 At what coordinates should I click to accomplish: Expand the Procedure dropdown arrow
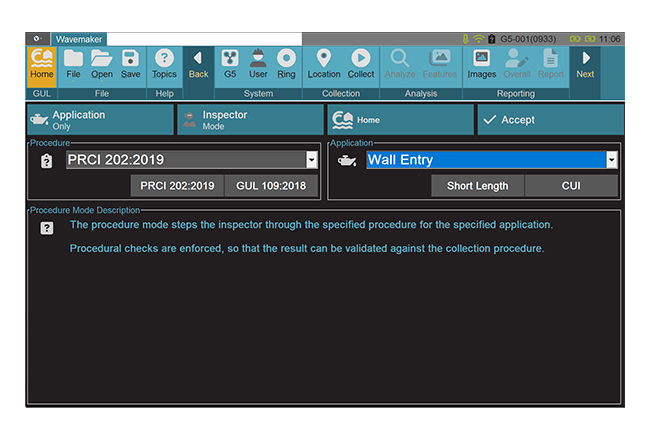click(x=312, y=160)
